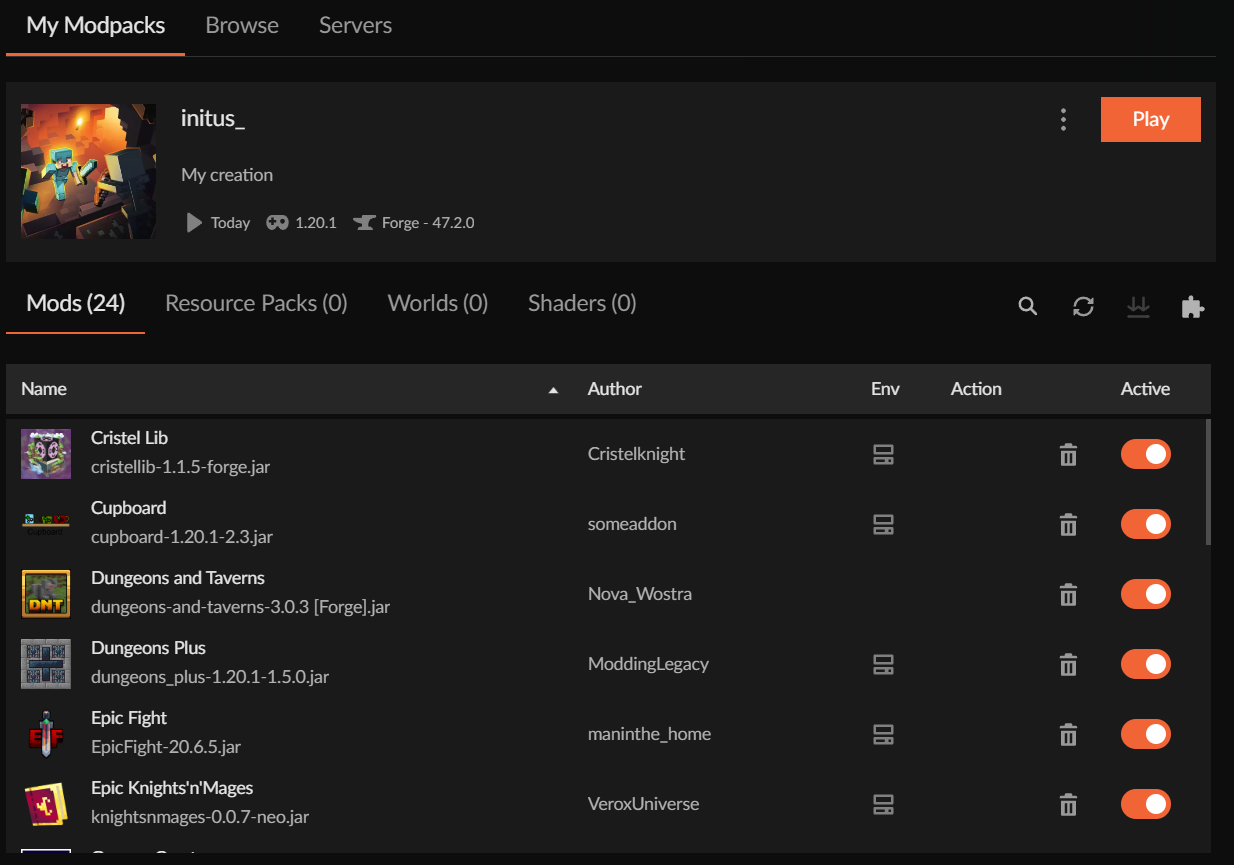
Task: Click the initus_ modpack cover image
Action: pyautogui.click(x=88, y=171)
